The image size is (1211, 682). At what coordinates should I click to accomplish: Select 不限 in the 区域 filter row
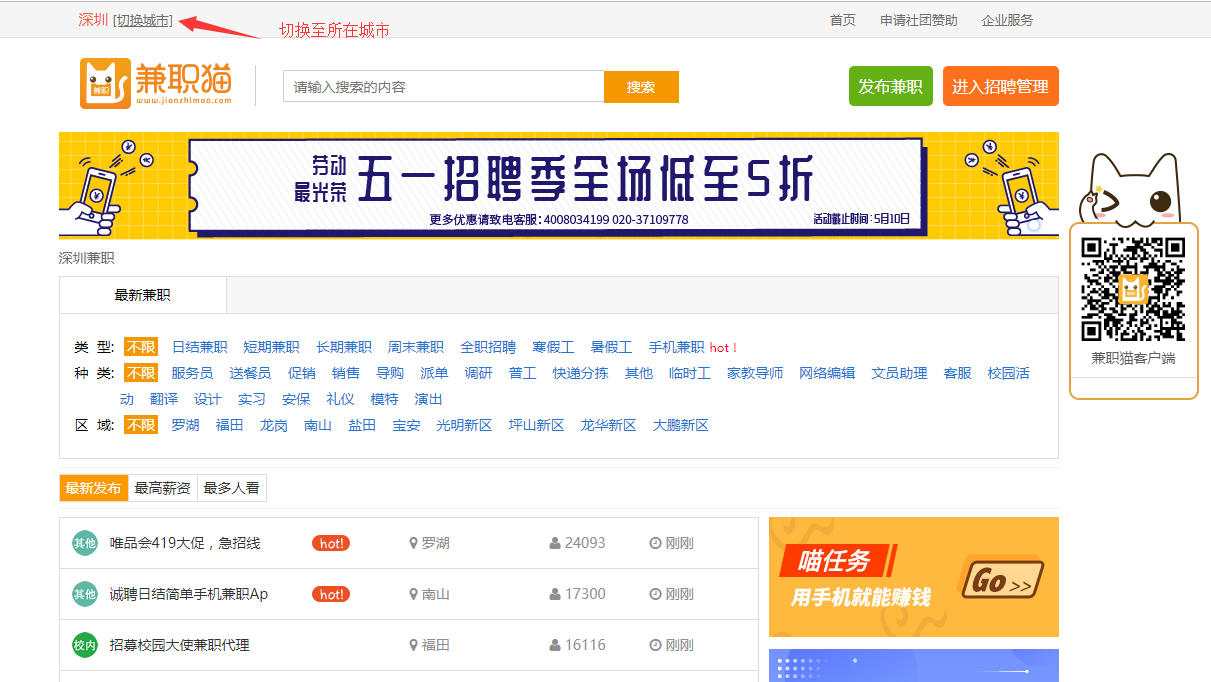point(141,425)
